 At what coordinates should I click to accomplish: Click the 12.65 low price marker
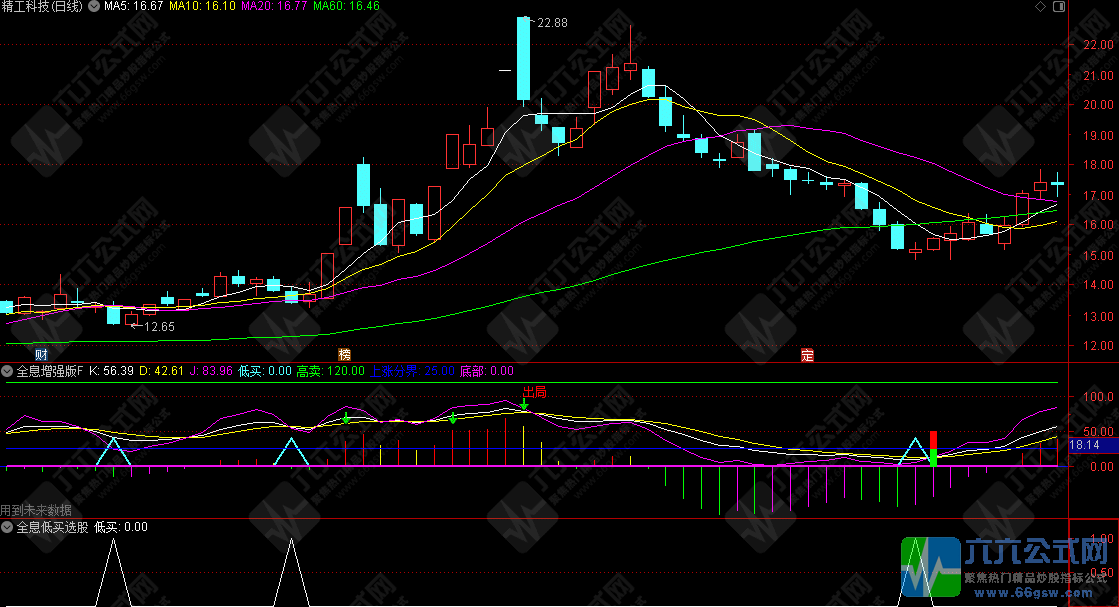158,326
